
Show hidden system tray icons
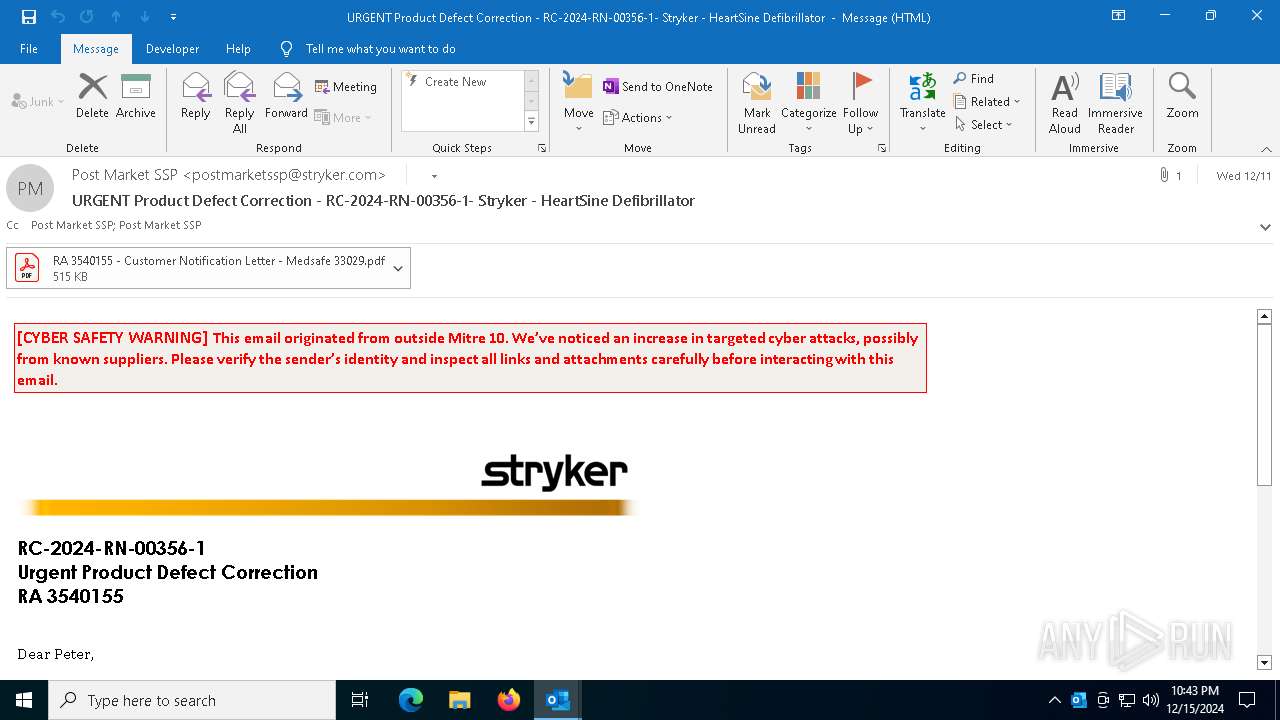click(1055, 700)
